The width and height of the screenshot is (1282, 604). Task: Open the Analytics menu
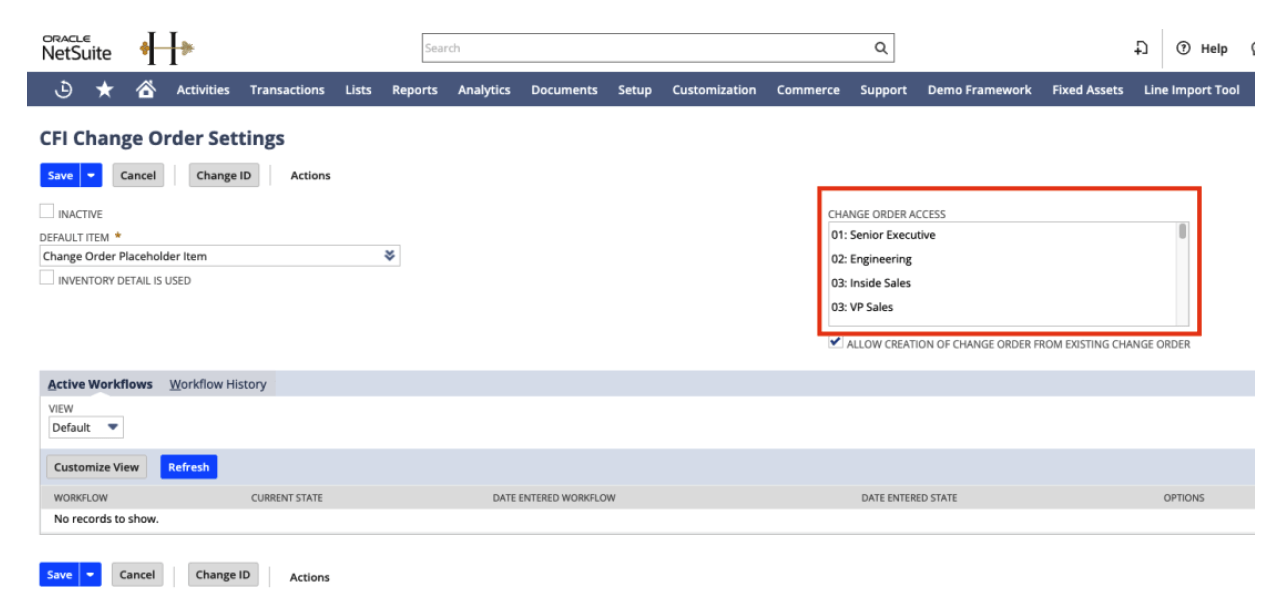484,90
